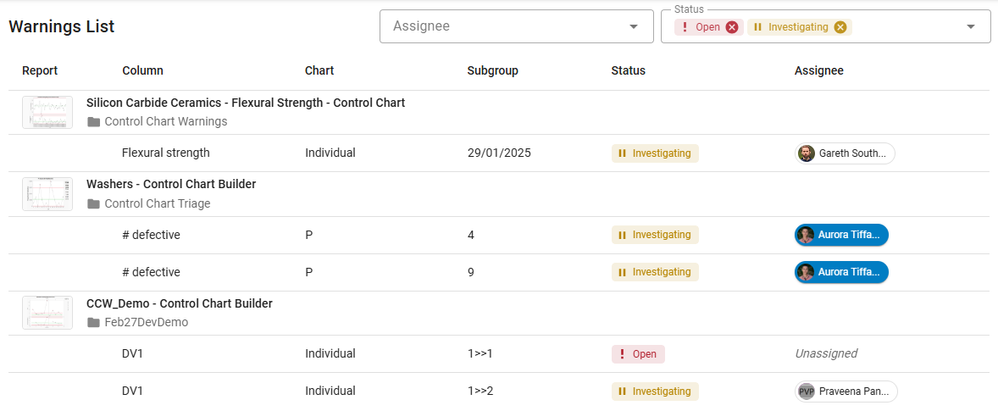Select the Flexural strength column cell
Viewport: 998px width, 406px height.
coord(165,153)
